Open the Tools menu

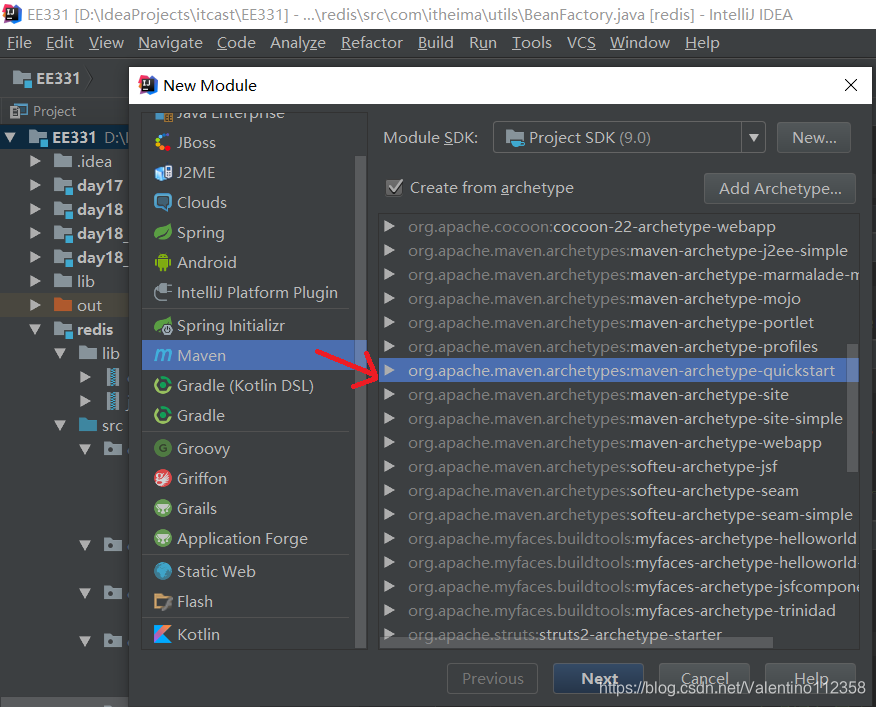[x=532, y=43]
